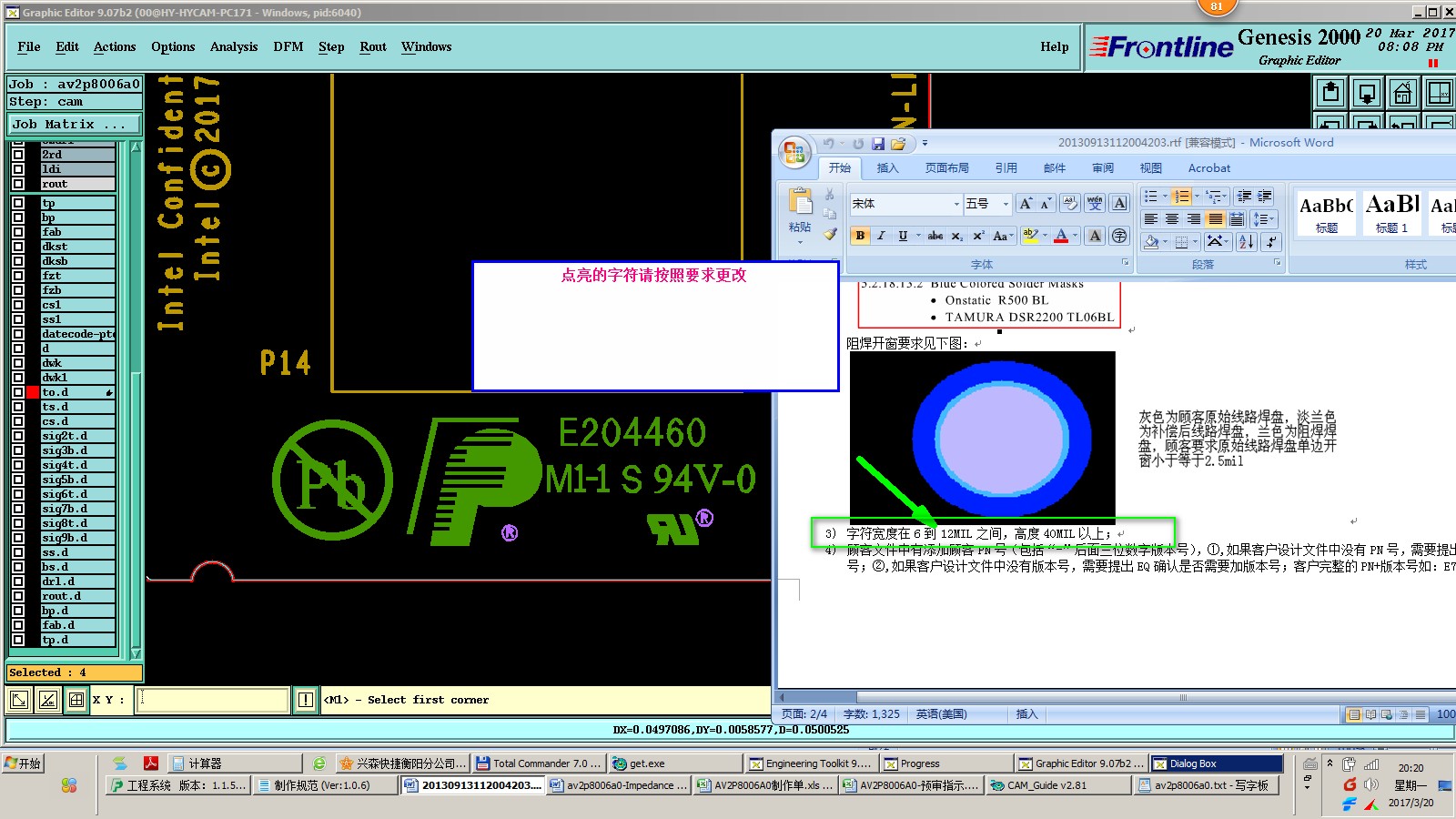Open font name dropdown showing 宋体
The height and width of the screenshot is (819, 1456).
[x=956, y=204]
